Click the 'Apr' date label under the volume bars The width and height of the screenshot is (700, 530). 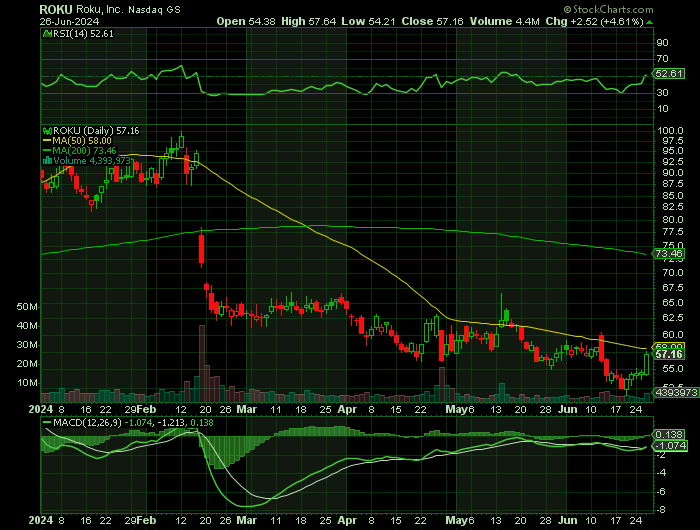347,409
